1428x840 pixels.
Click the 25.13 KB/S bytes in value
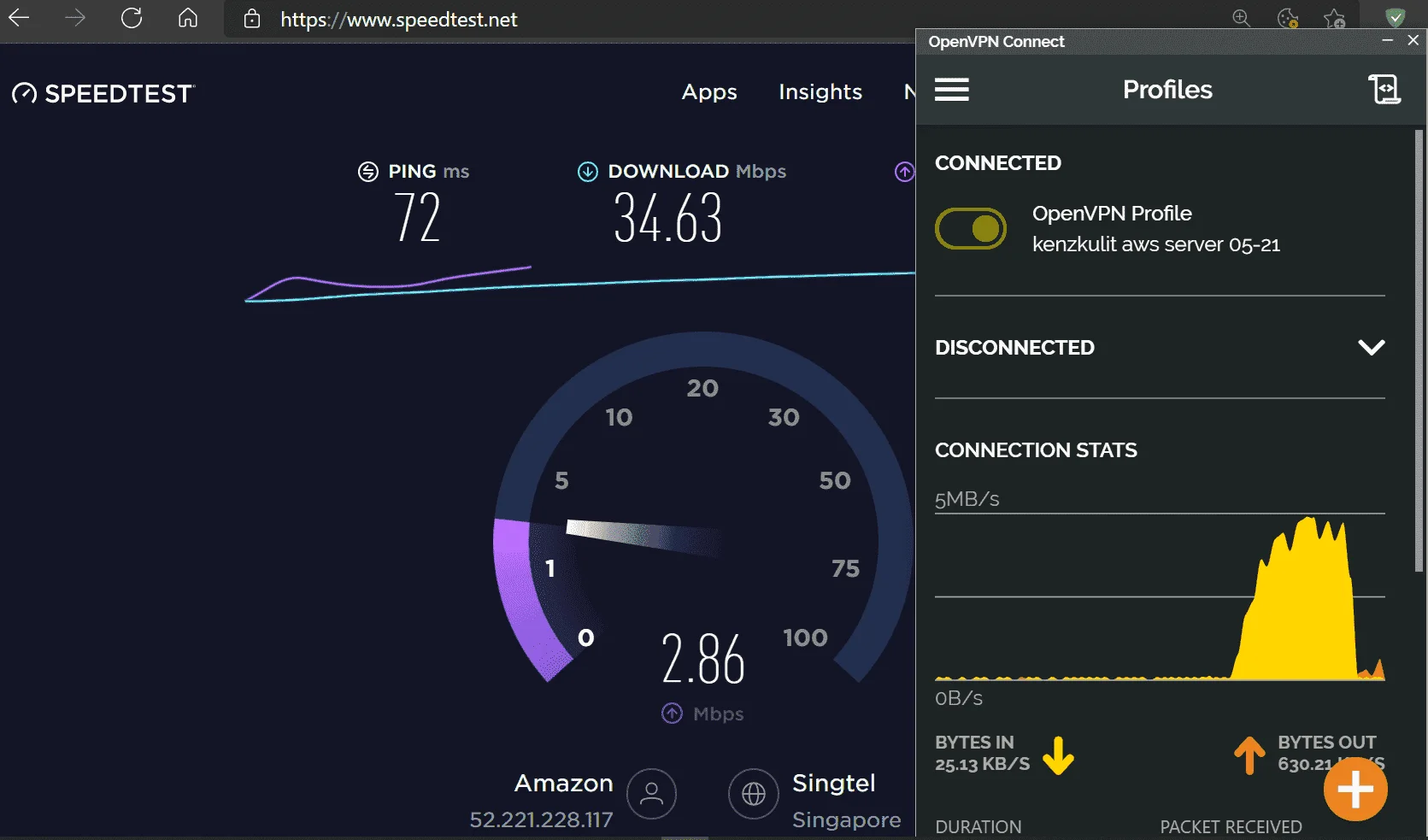point(983,764)
